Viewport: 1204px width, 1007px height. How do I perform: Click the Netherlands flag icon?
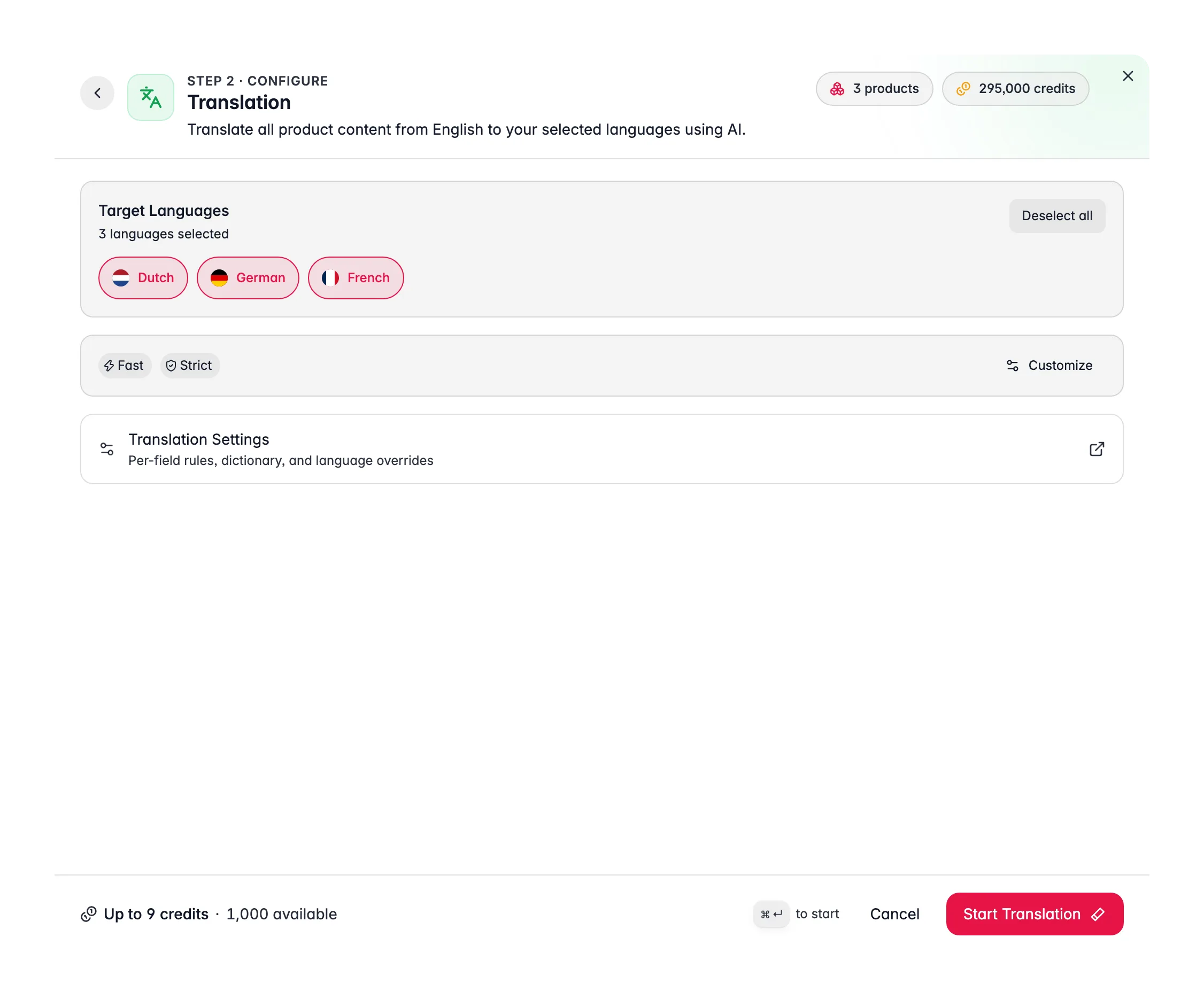coord(121,278)
